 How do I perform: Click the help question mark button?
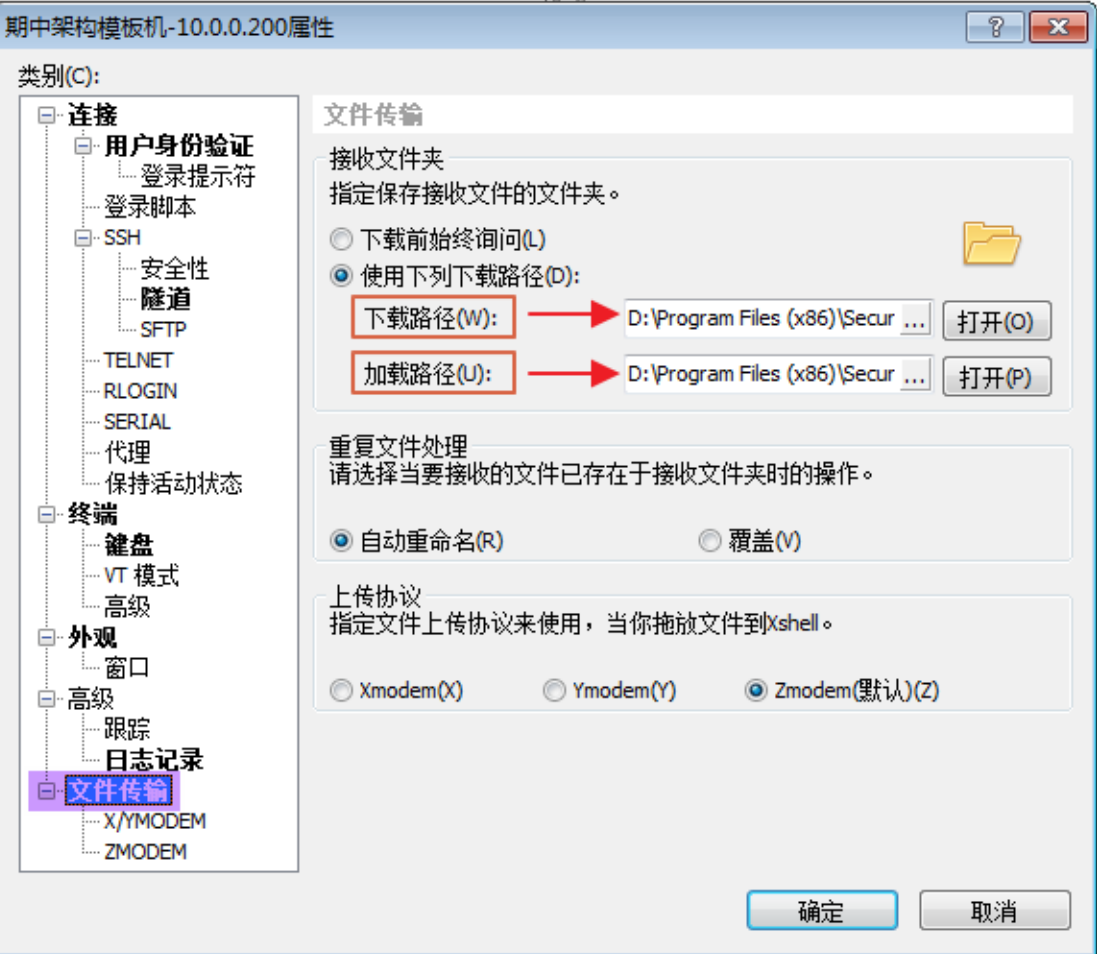pyautogui.click(x=995, y=27)
